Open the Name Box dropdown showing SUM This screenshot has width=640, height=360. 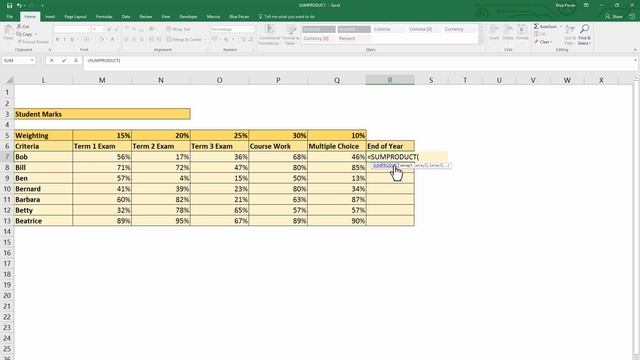31,60
